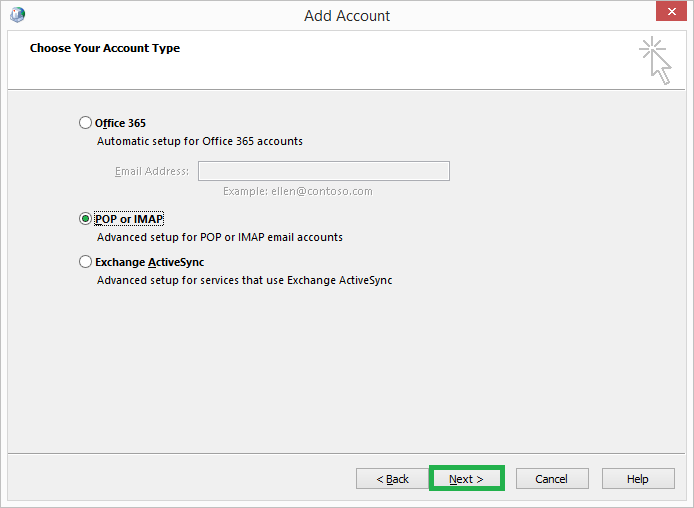Click the "Choose Your Account Type" heading

[105, 48]
